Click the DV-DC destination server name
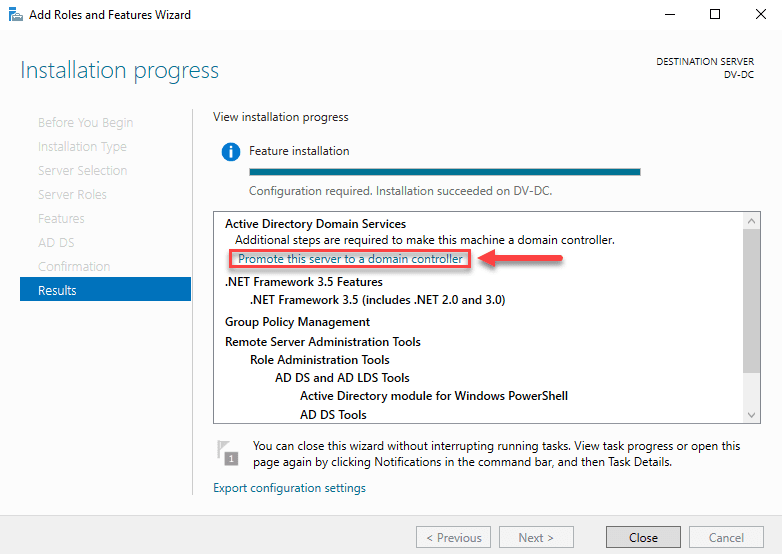Image resolution: width=782 pixels, height=554 pixels. 739,75
